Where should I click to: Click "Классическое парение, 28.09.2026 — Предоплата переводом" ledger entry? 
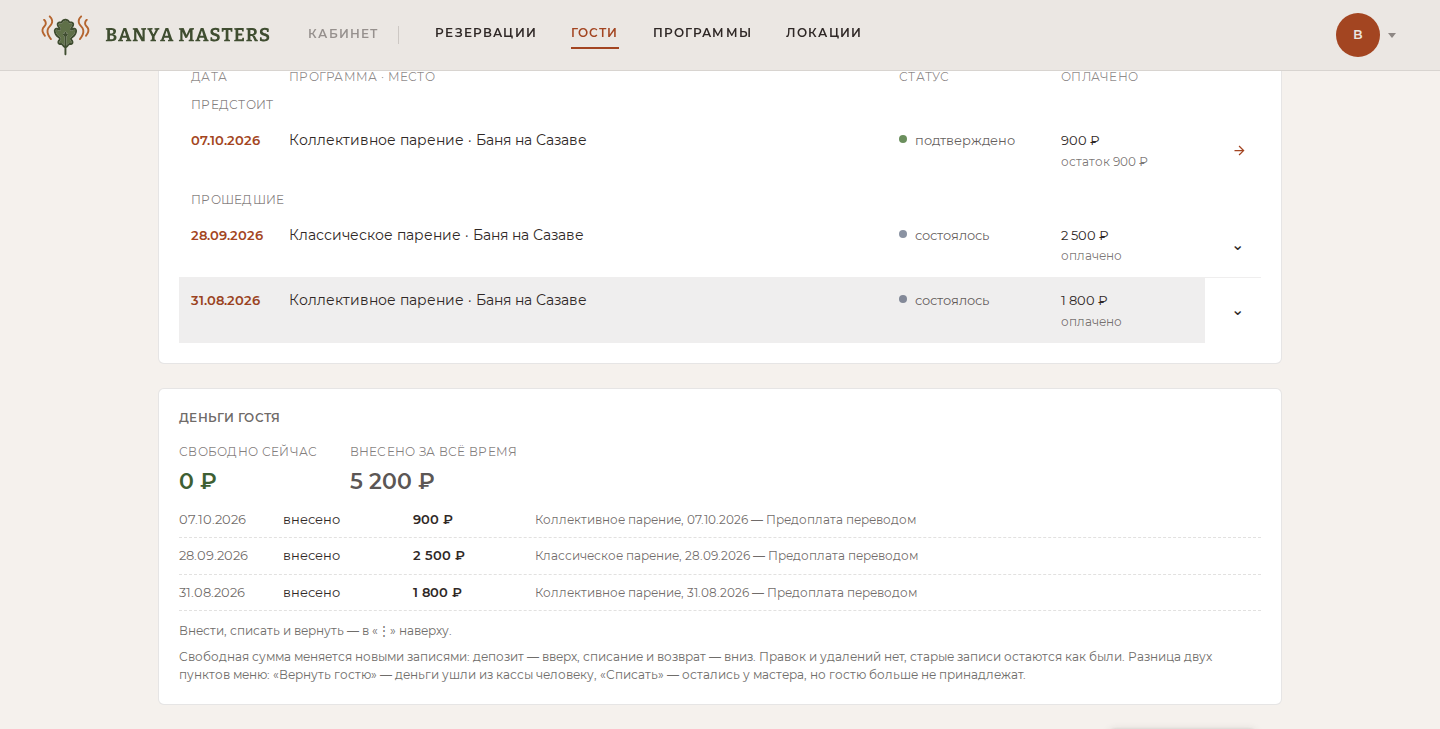click(726, 556)
